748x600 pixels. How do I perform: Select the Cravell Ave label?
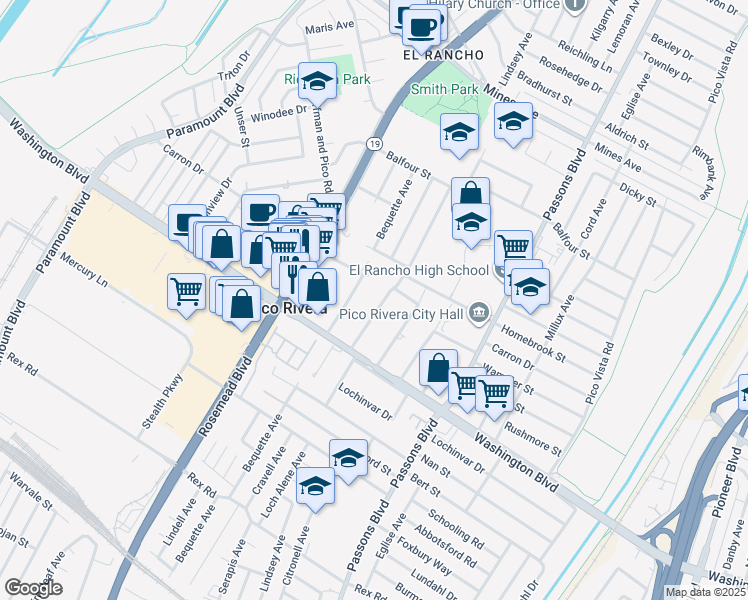pos(269,470)
